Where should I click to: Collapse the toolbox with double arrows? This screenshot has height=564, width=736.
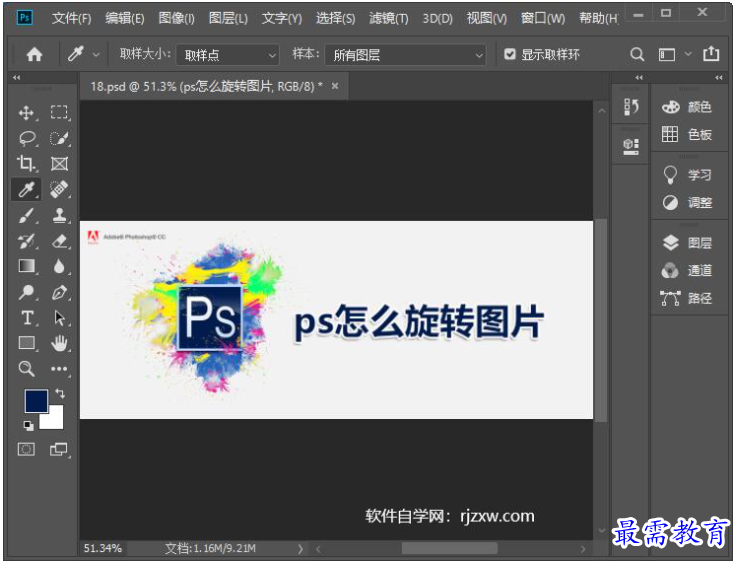pyautogui.click(x=16, y=77)
